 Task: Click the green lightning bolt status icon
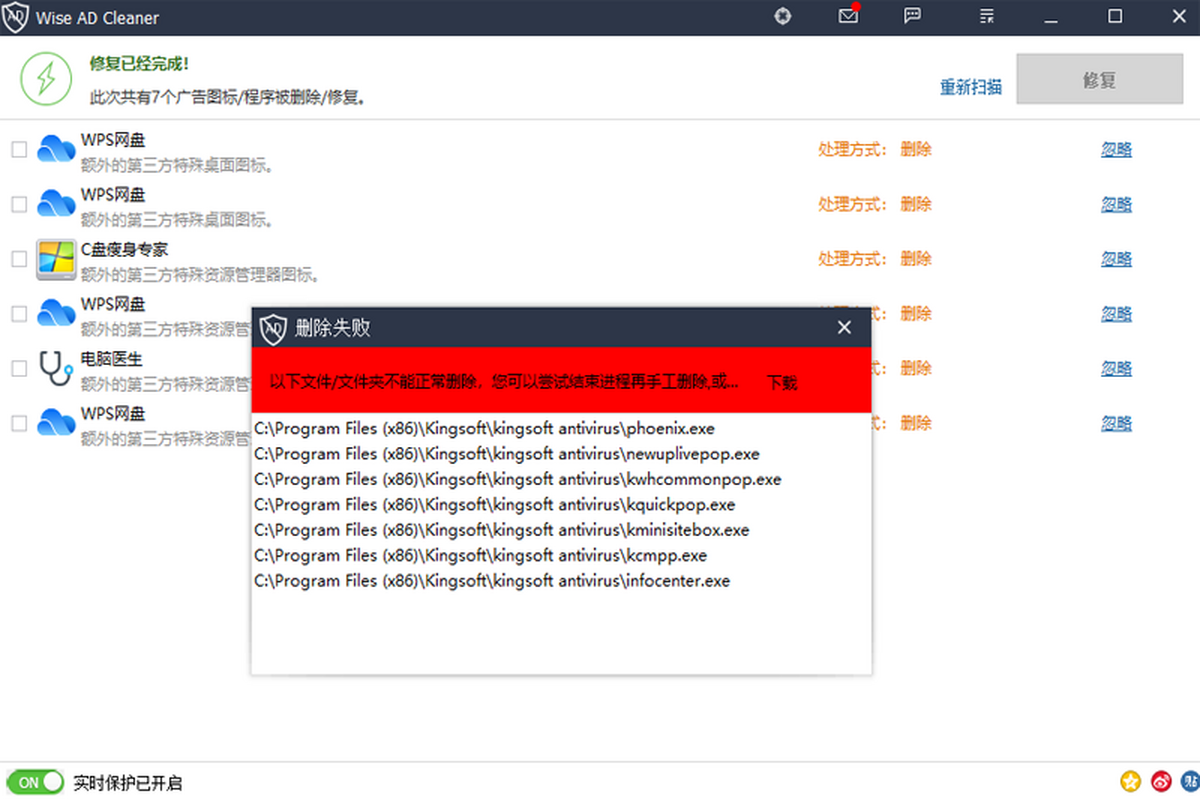pos(47,78)
